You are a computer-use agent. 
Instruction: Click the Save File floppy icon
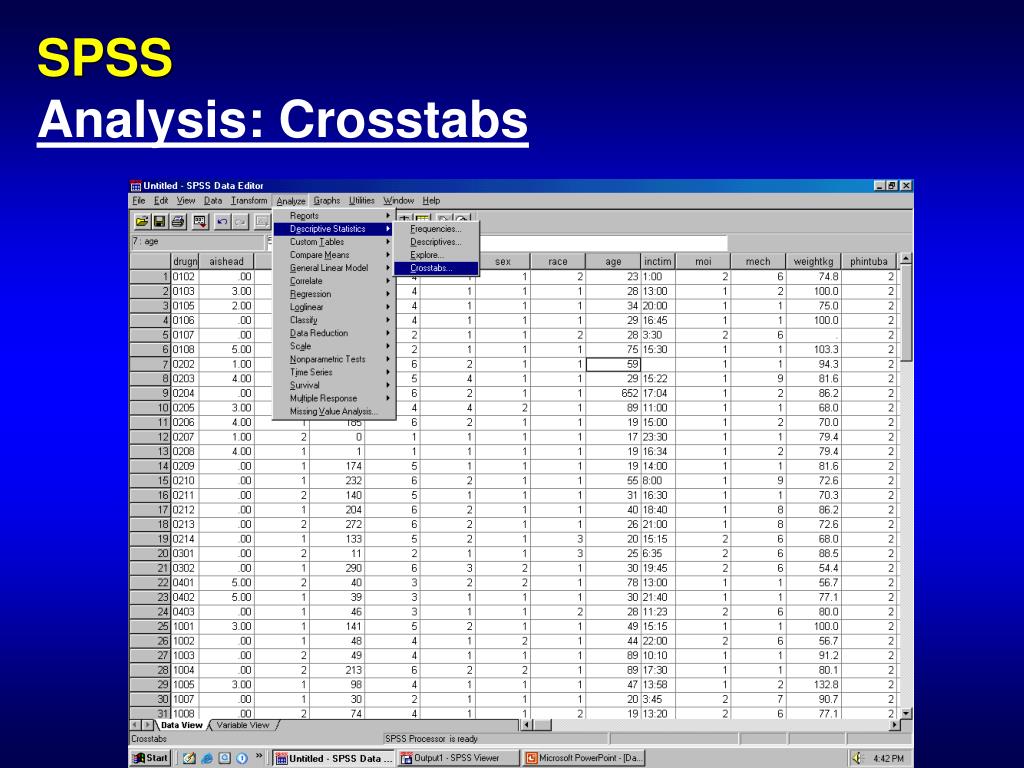coord(159,222)
